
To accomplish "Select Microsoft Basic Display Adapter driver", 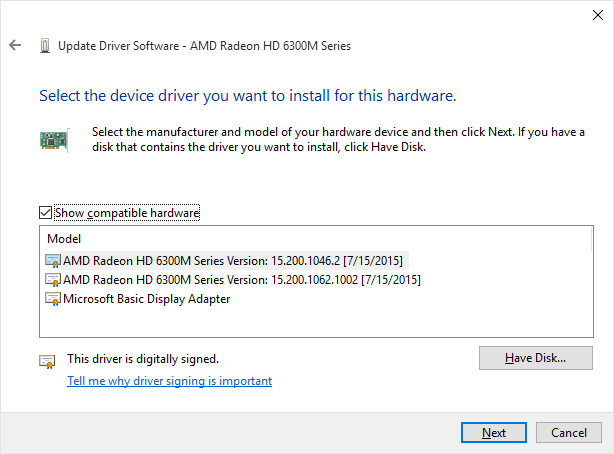I will [138, 299].
